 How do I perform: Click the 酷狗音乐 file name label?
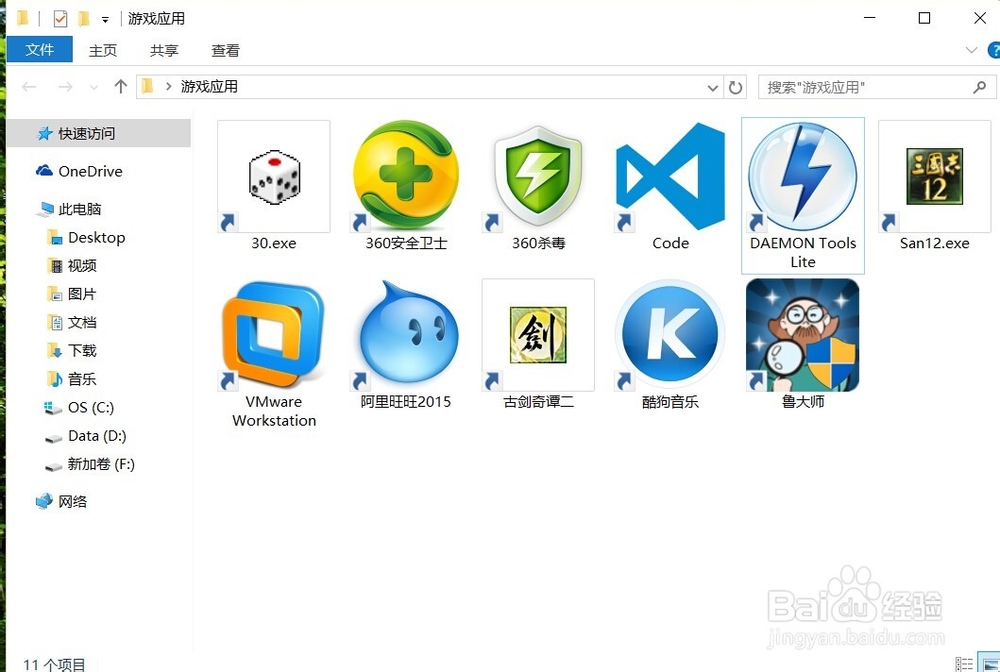[670, 402]
